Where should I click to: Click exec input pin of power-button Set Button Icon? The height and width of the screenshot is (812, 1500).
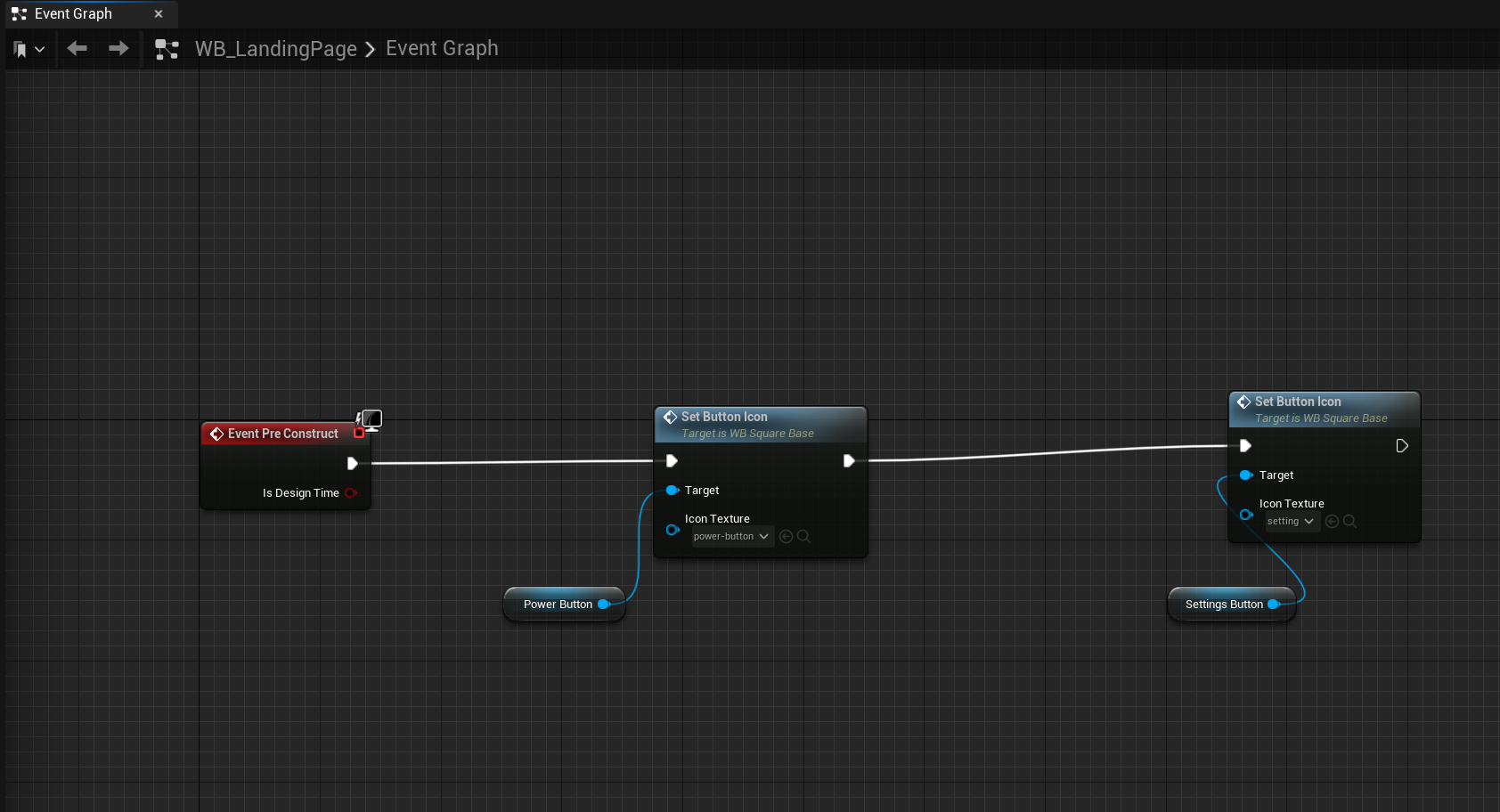point(673,460)
